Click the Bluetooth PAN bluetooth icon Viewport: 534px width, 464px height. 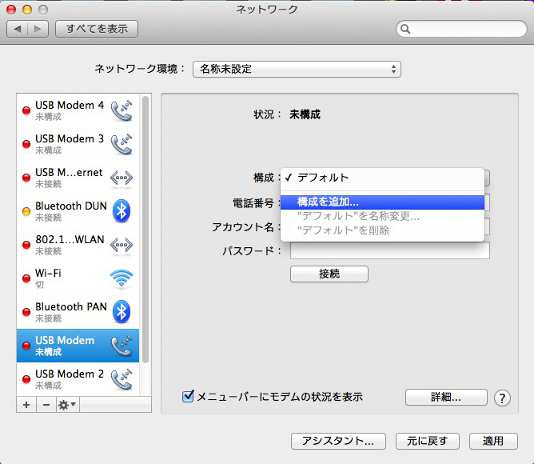click(x=121, y=311)
